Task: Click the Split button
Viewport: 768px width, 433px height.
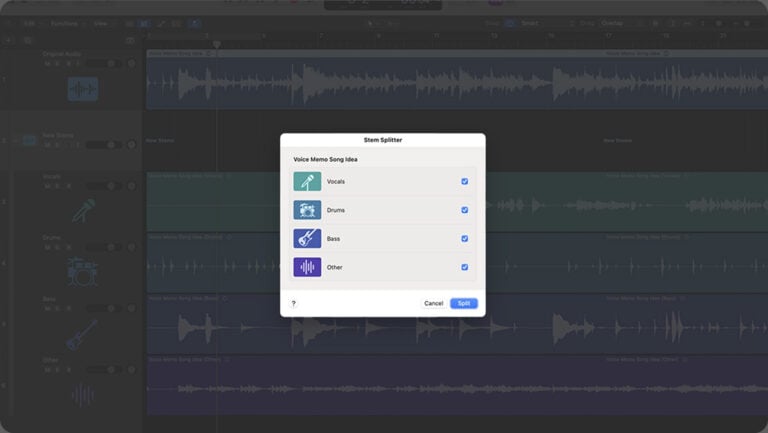Action: tap(463, 303)
